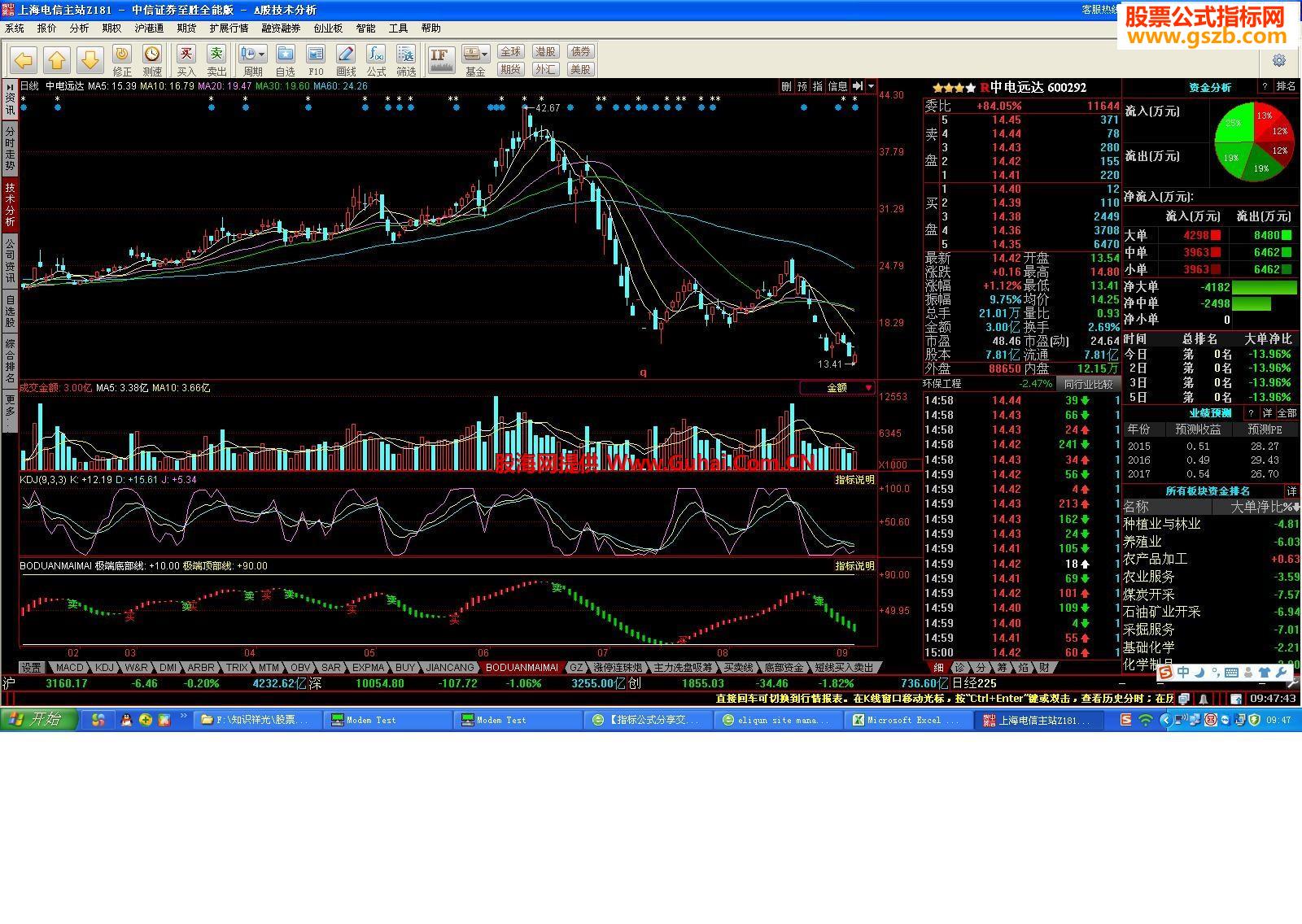
Task: Click the 全部 button in 业绩预测
Action: [x=1287, y=413]
